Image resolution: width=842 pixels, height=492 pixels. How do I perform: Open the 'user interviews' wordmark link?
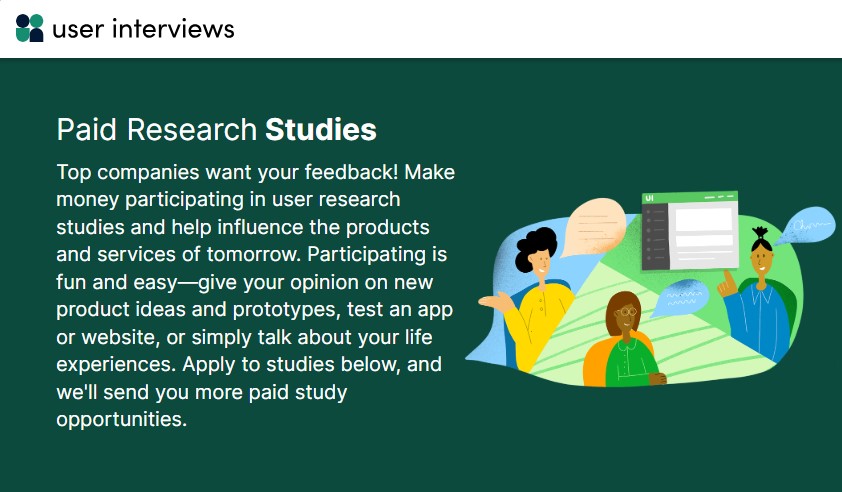[143, 29]
